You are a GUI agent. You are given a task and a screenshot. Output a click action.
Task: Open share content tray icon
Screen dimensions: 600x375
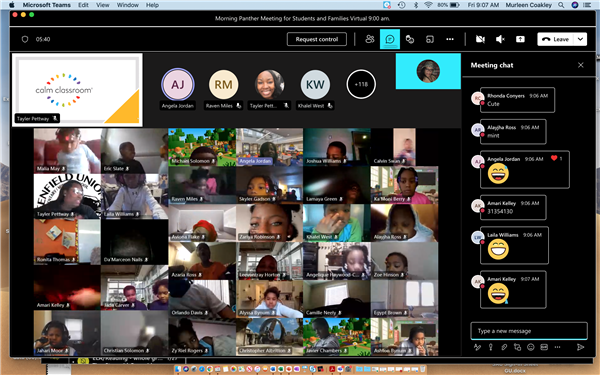click(x=520, y=39)
